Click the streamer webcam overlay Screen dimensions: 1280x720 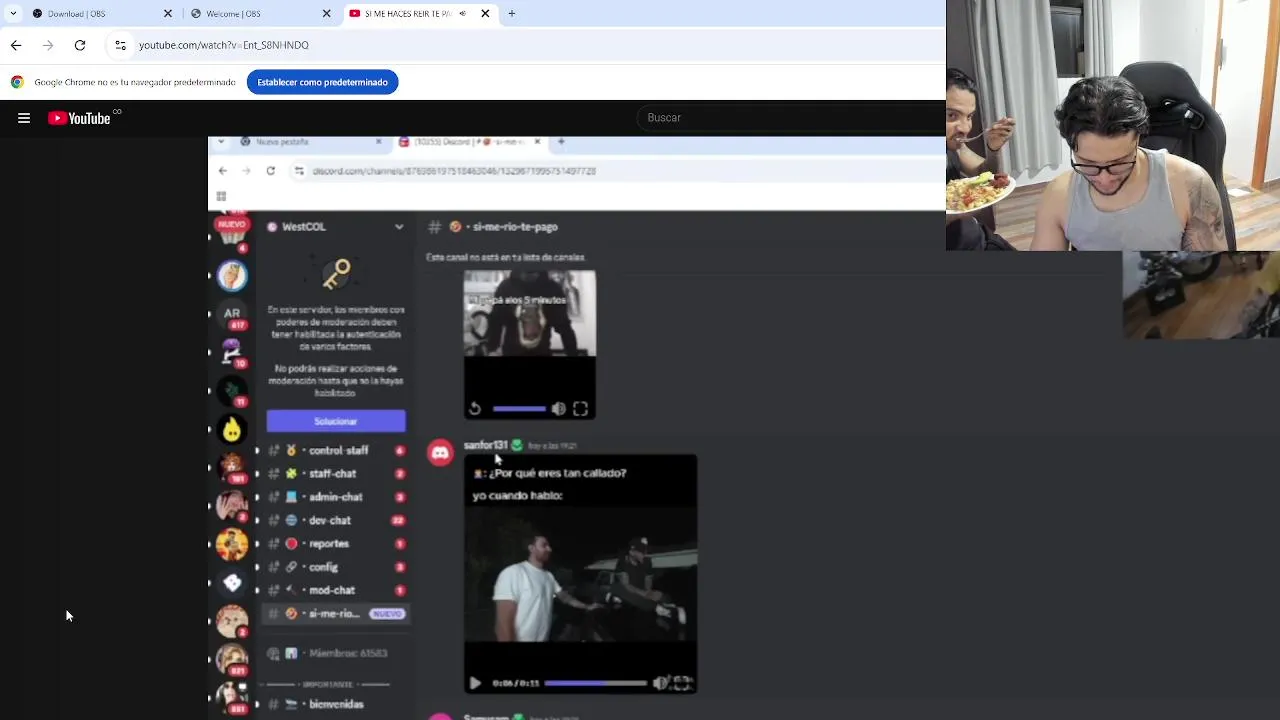[x=1113, y=125]
